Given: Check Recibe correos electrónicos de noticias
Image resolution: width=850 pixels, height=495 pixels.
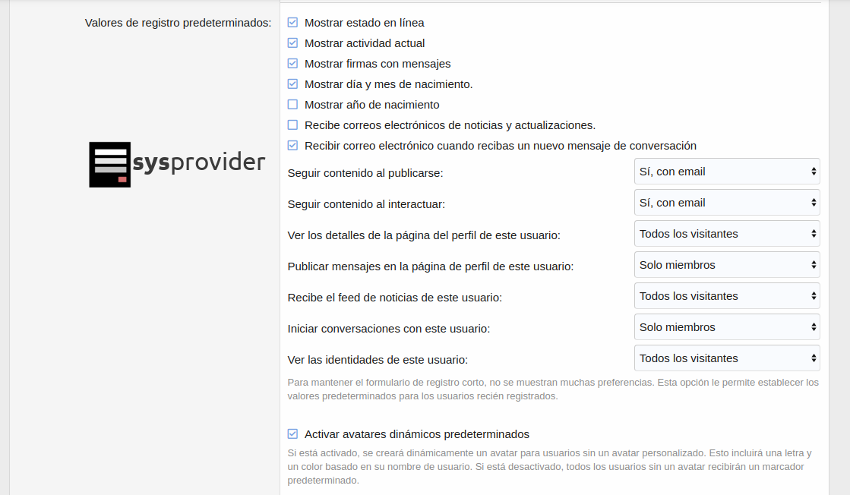Looking at the screenshot, I should [293, 125].
